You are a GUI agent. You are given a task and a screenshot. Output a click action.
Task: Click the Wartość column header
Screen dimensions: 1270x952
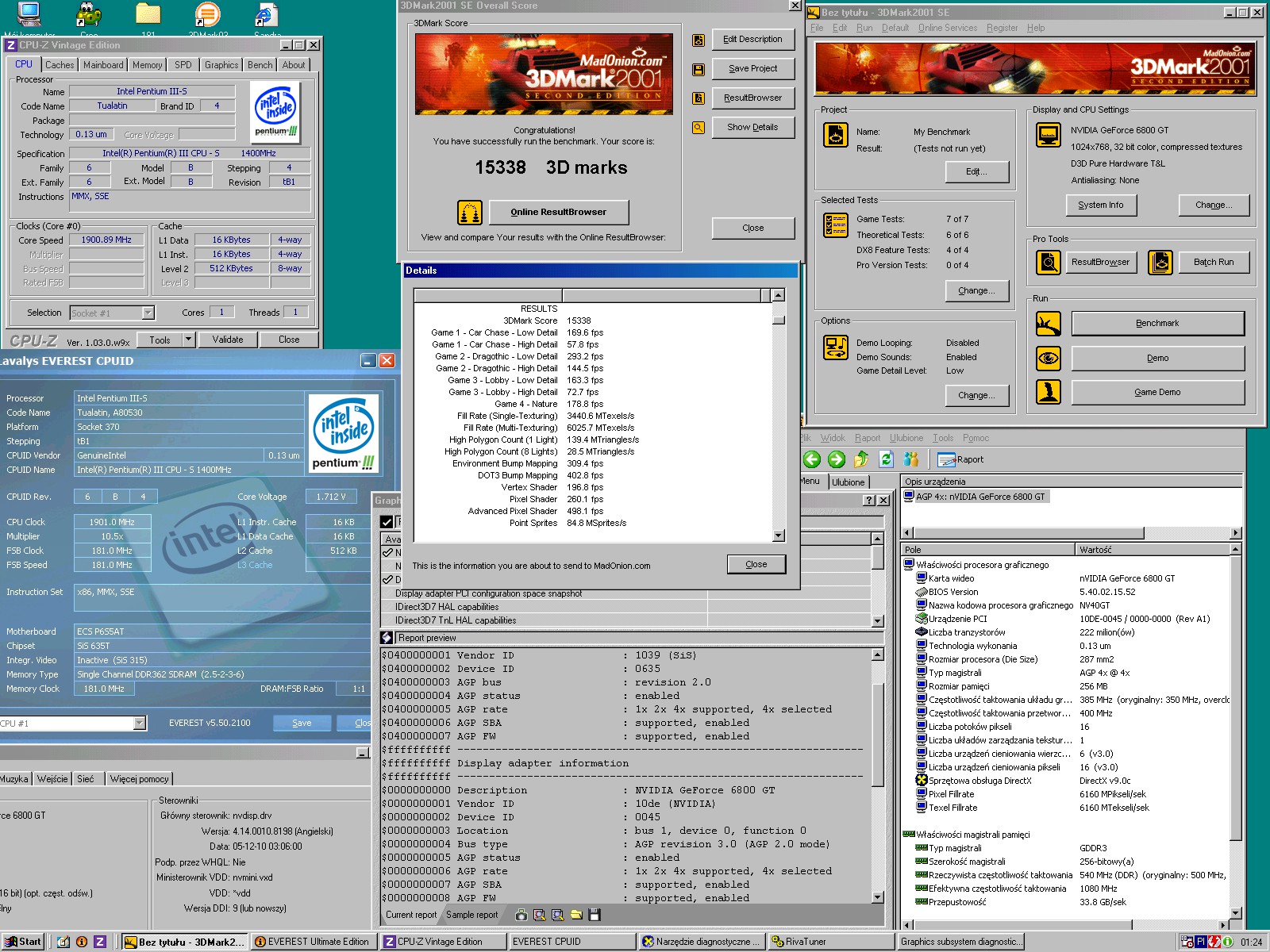[x=1153, y=550]
